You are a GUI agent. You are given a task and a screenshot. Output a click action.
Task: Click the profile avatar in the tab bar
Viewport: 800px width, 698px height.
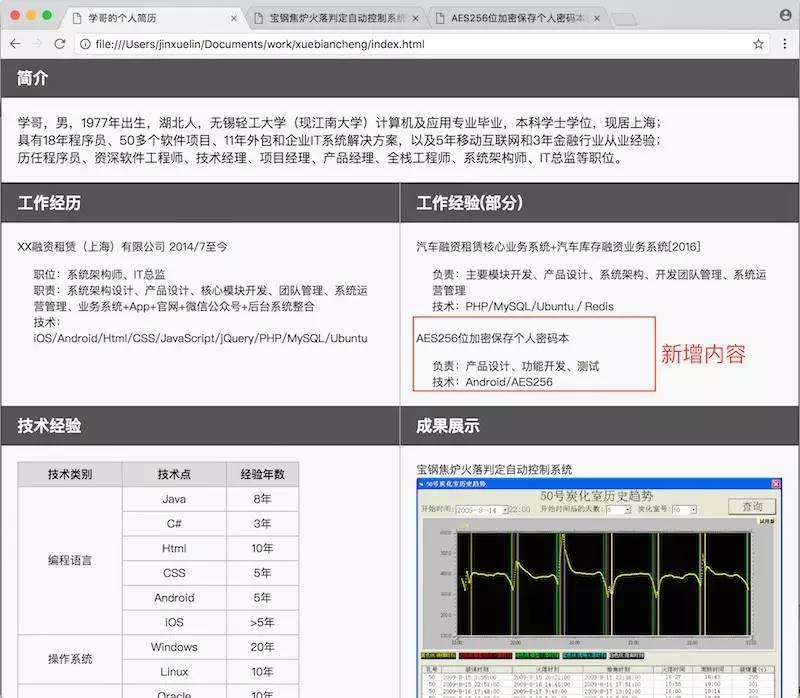click(x=784, y=16)
